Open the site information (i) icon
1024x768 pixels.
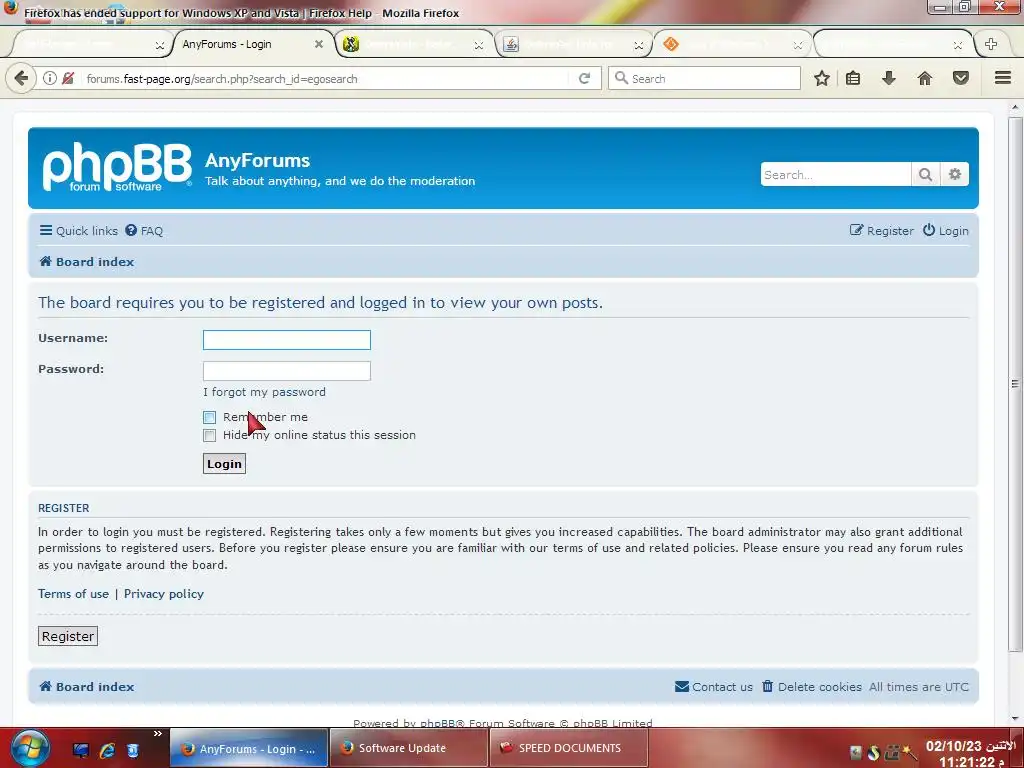coord(50,78)
